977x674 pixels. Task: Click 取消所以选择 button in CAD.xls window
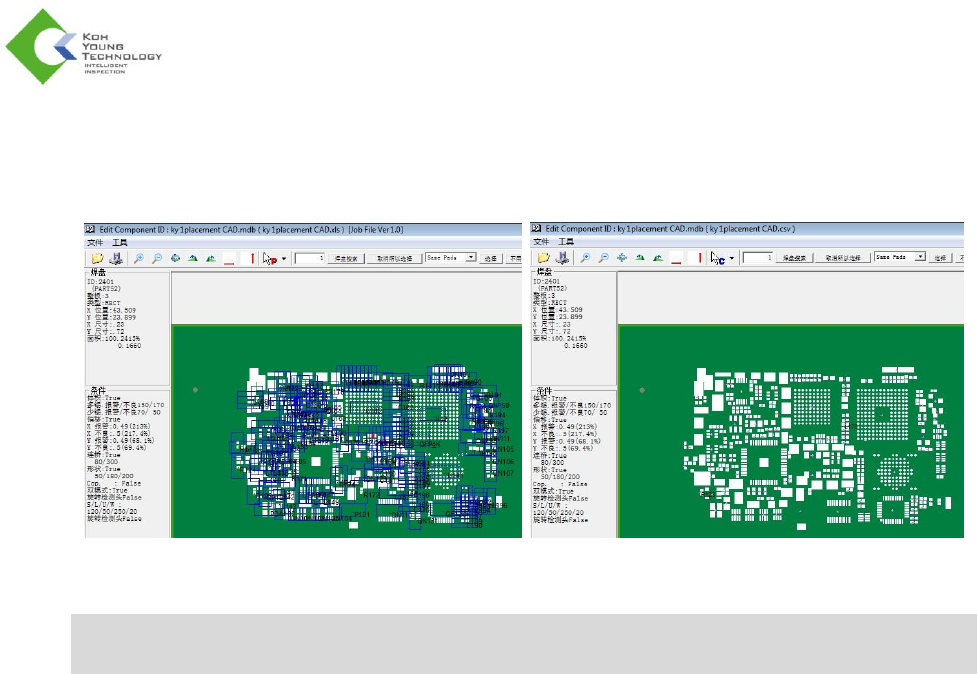coord(394,259)
